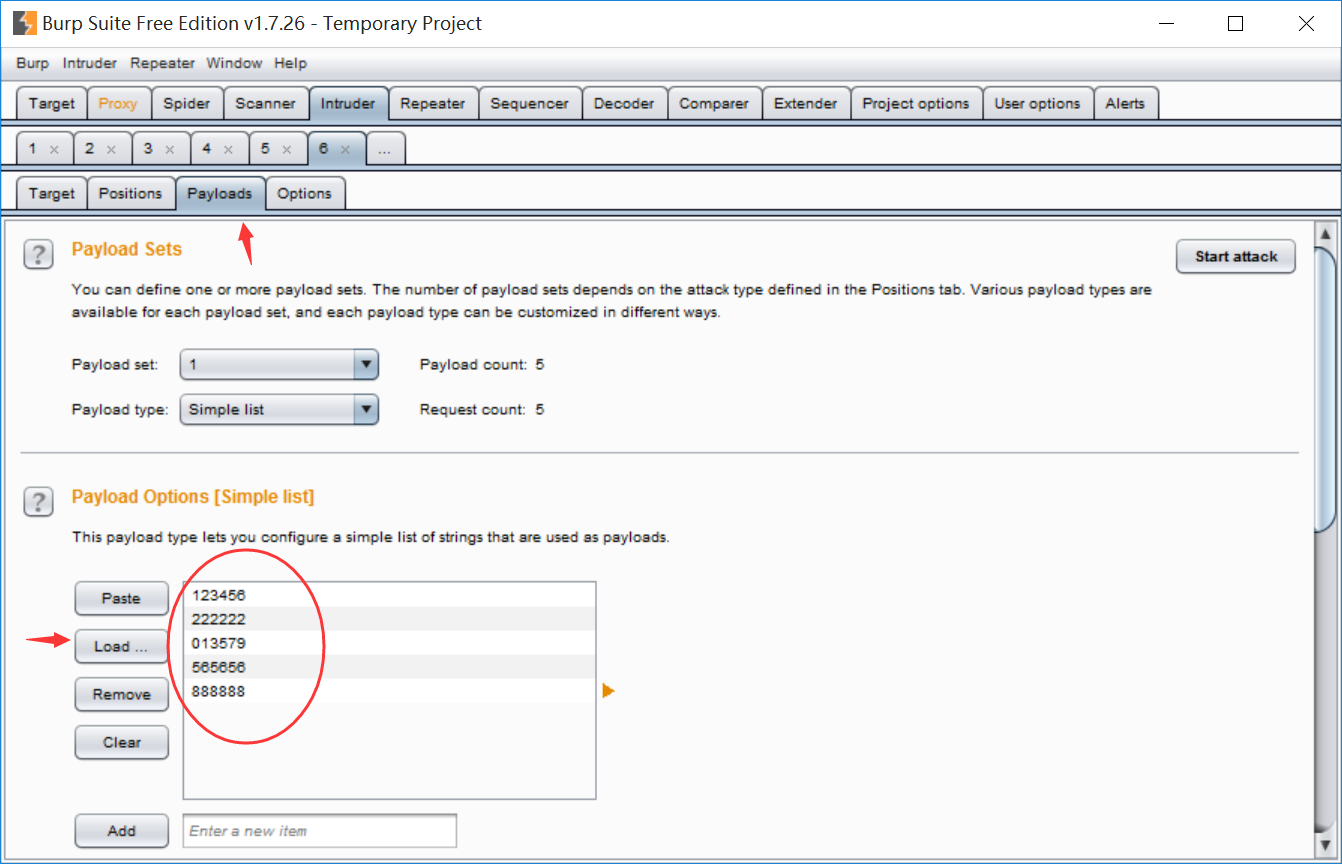Open the Burp menu
1342x864 pixels.
pos(33,63)
